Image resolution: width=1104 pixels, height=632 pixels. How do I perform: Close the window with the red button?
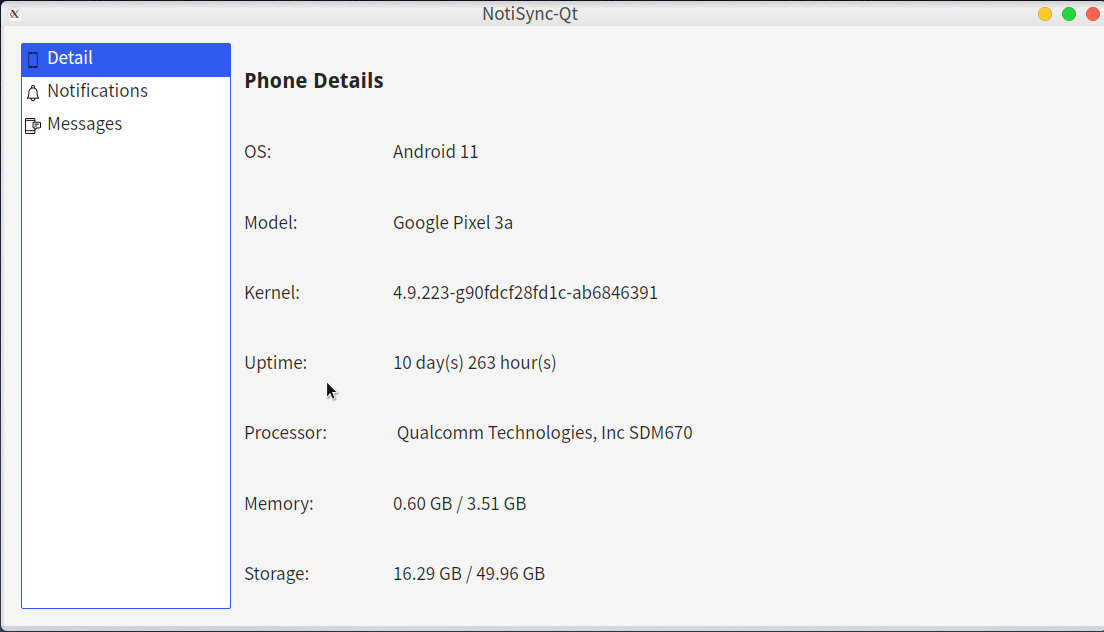tap(1093, 14)
